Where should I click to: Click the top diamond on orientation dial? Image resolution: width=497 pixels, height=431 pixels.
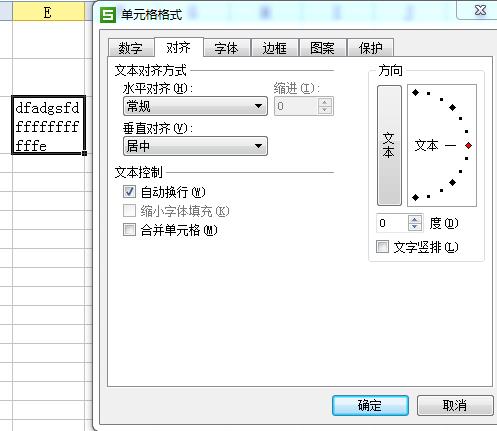click(x=415, y=92)
